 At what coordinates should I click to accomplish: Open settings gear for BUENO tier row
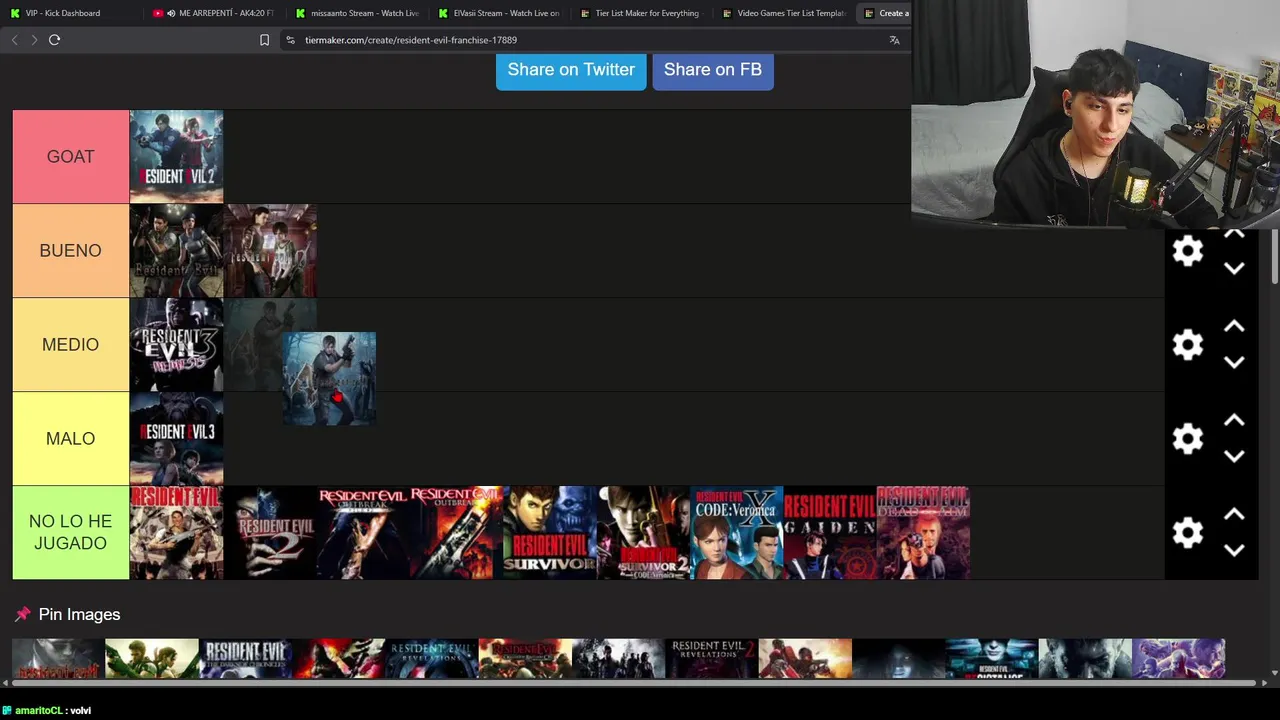point(1187,251)
